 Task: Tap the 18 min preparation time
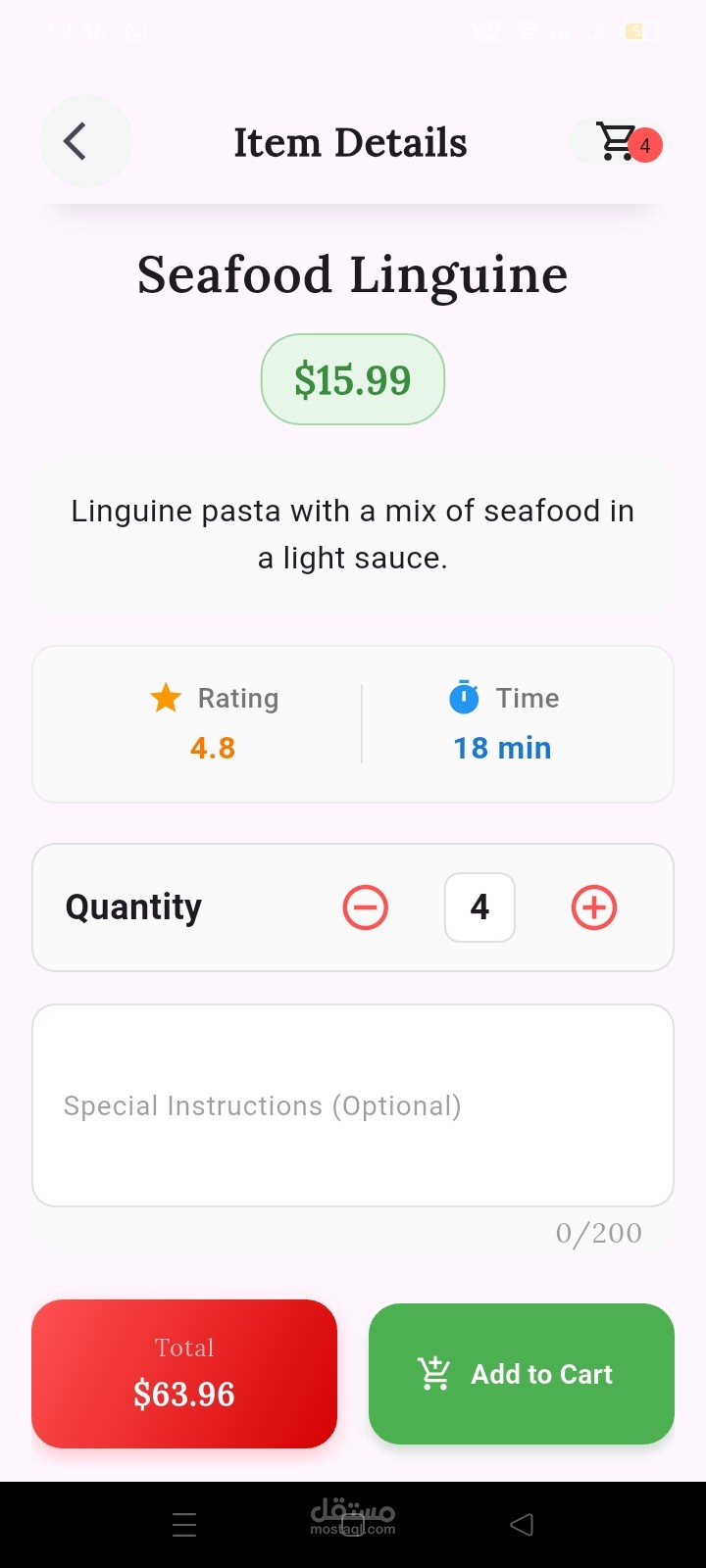(x=502, y=749)
